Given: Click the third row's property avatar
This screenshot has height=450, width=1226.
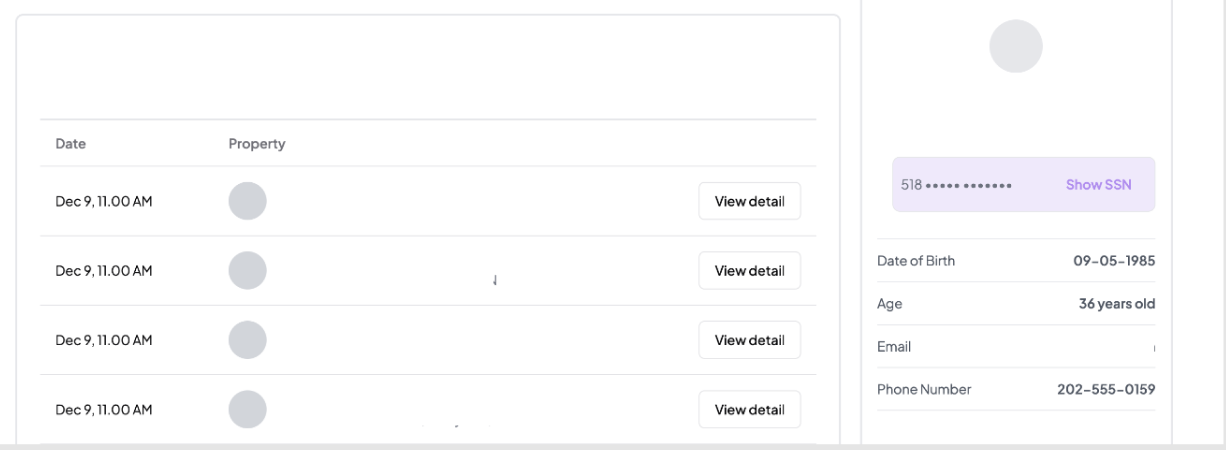Looking at the screenshot, I should (248, 340).
